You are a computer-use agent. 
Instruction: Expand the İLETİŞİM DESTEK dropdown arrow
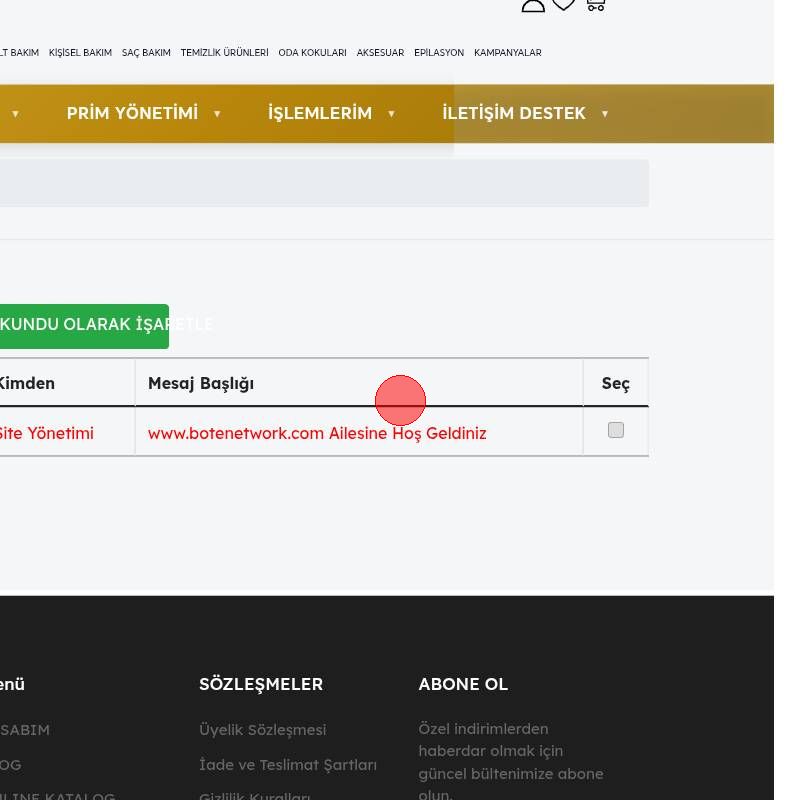coord(605,114)
